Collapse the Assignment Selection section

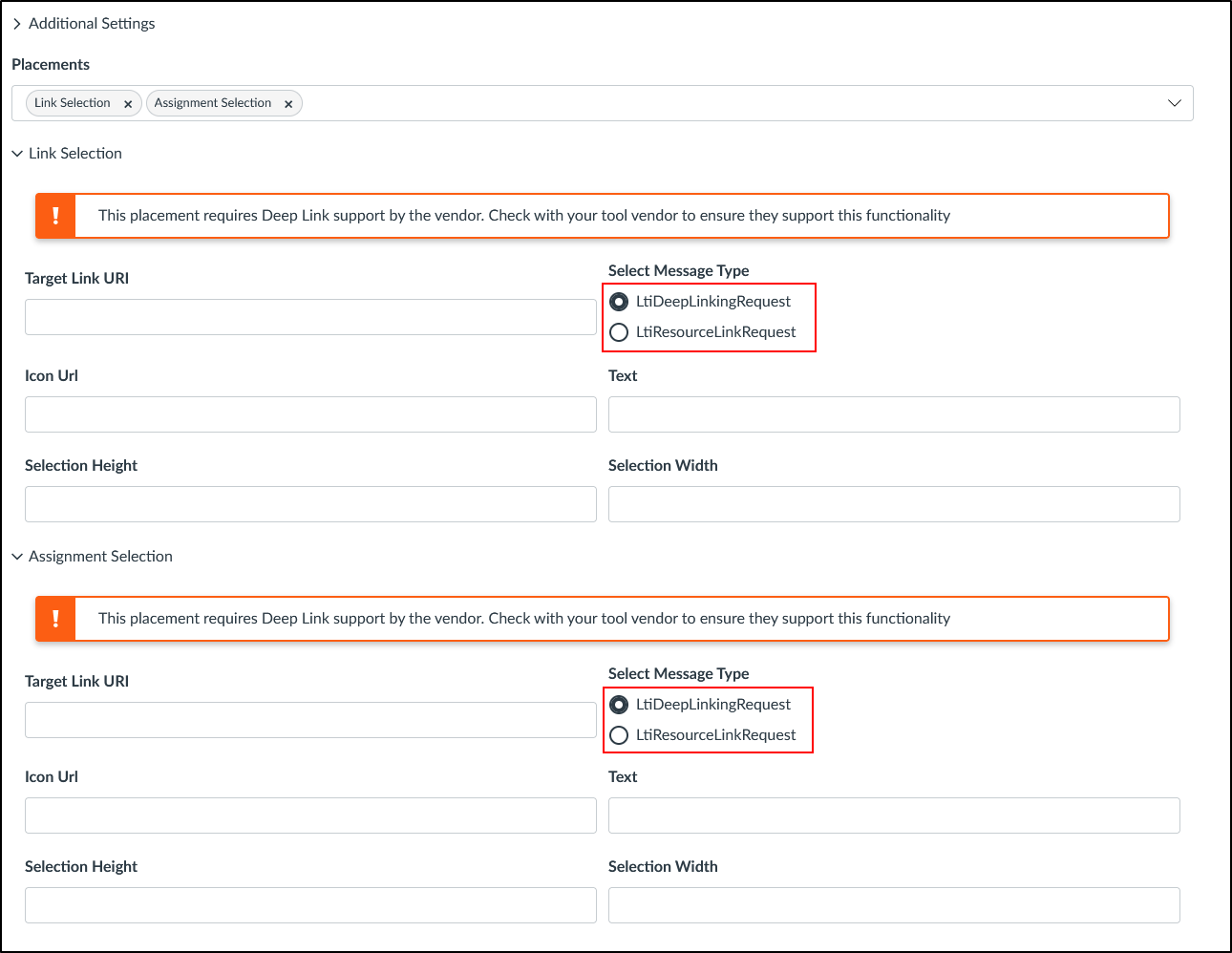point(16,556)
